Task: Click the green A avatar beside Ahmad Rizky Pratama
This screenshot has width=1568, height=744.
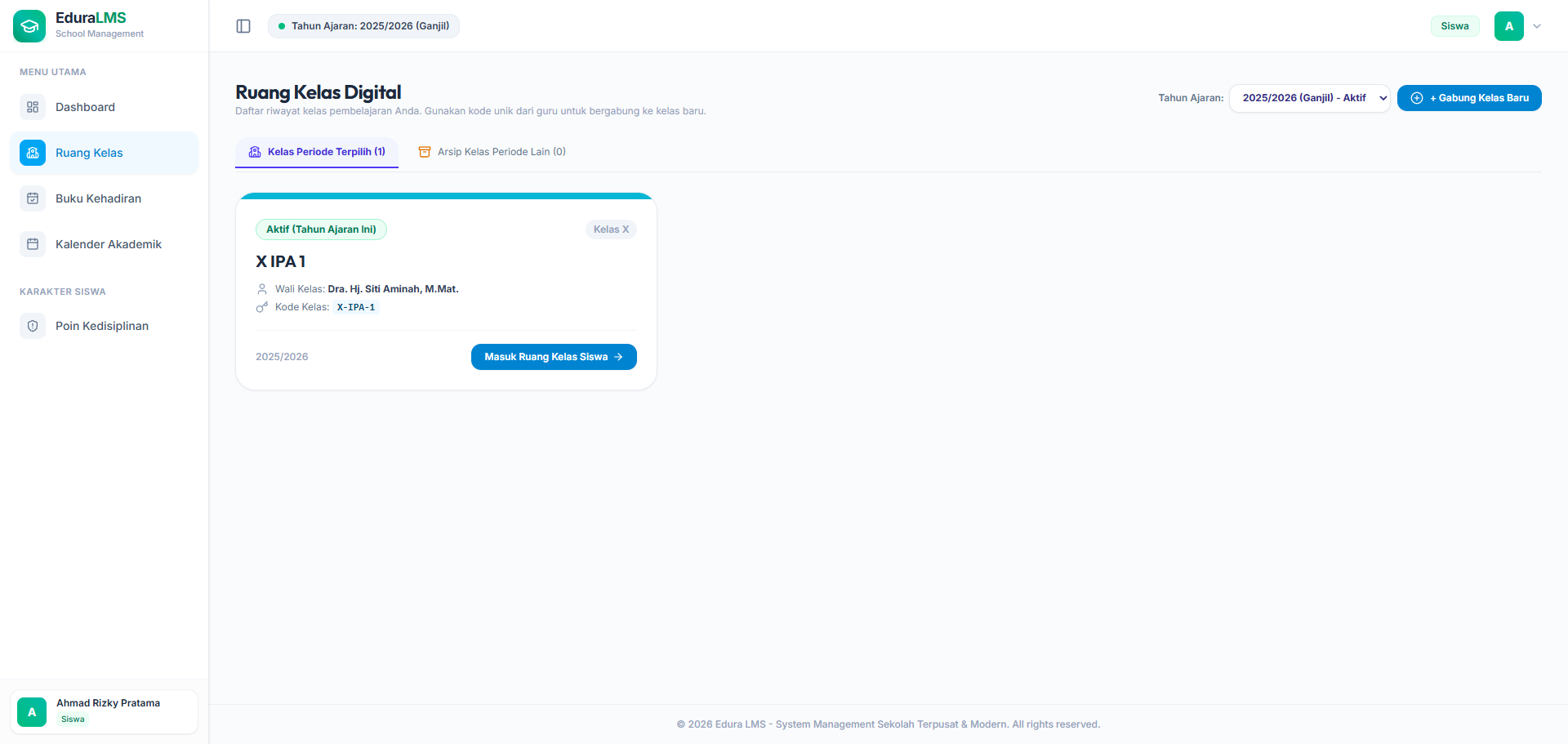Action: [32, 712]
